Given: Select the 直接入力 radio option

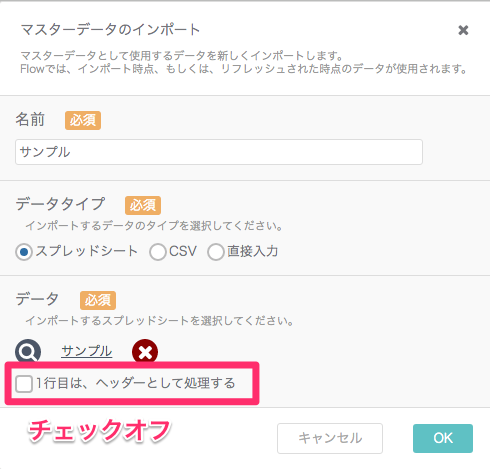Looking at the screenshot, I should point(216,252).
